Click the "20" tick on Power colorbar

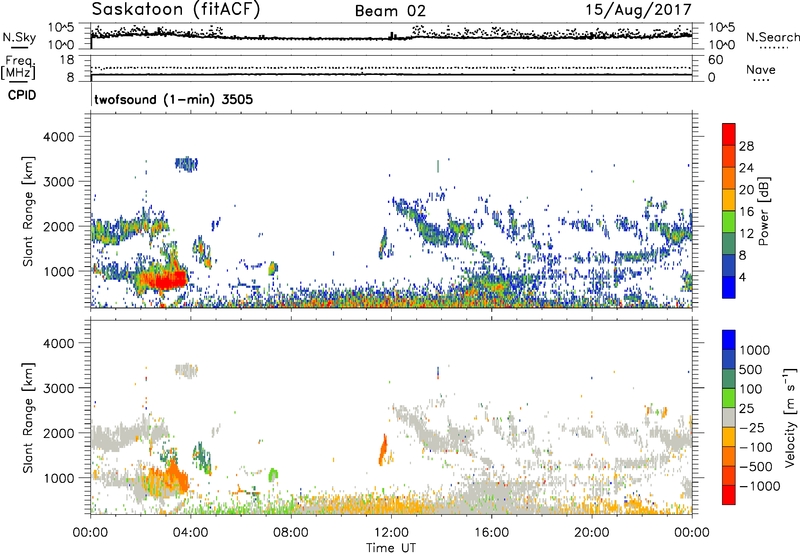[746, 190]
